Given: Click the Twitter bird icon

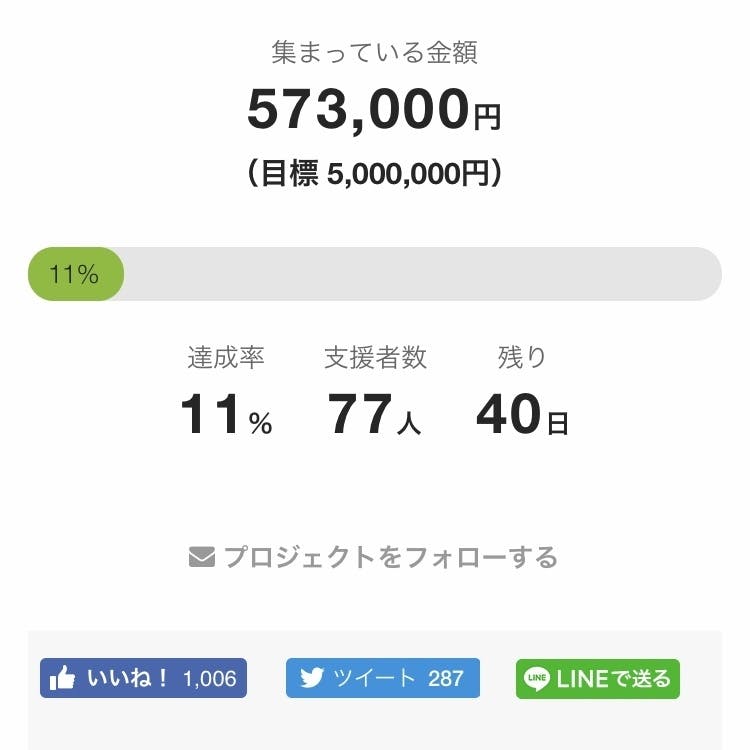Looking at the screenshot, I should coord(311,678).
